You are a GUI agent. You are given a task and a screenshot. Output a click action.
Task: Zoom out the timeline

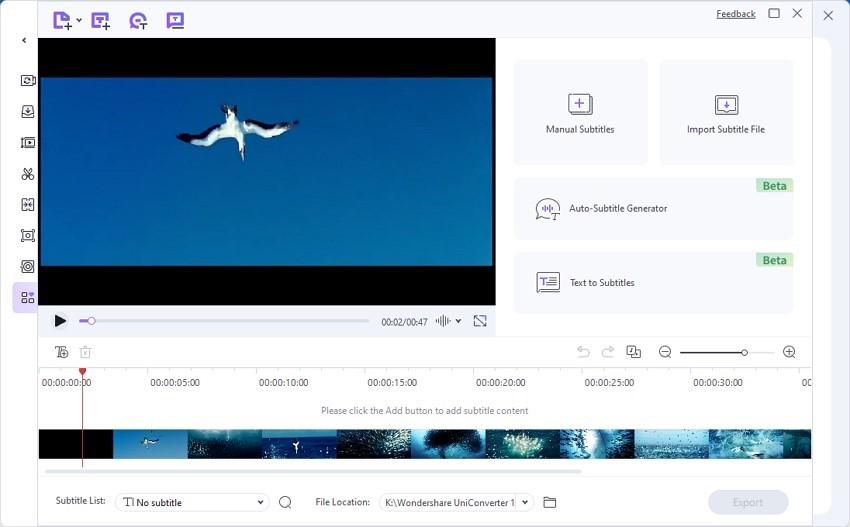(665, 352)
